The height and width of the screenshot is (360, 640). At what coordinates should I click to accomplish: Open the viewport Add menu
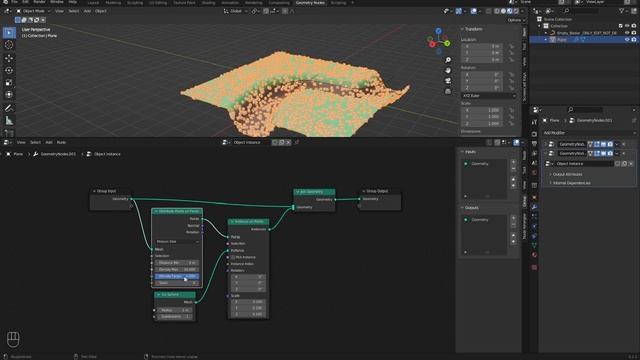pos(87,11)
